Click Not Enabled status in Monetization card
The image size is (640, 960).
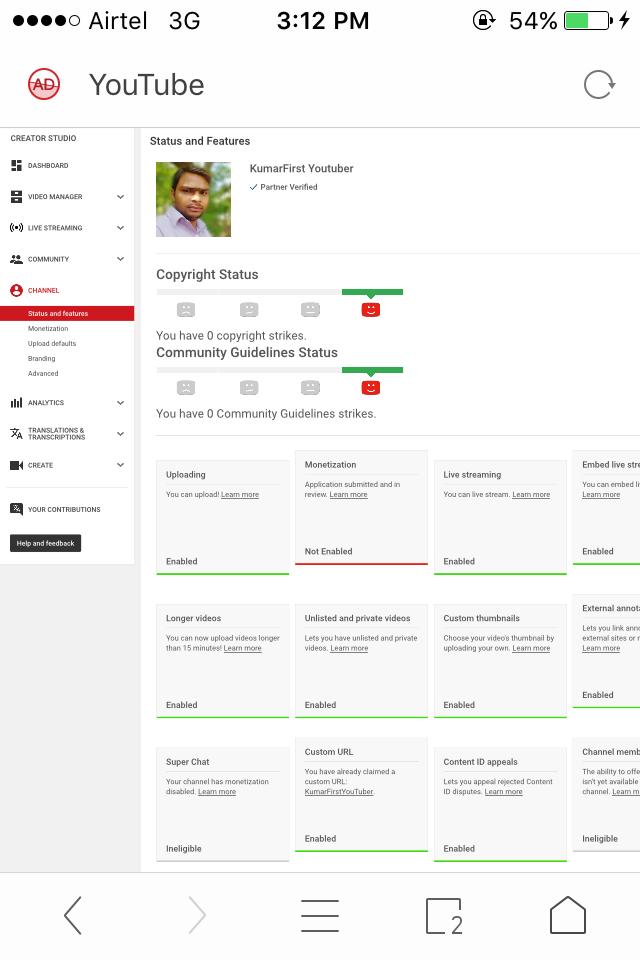point(328,552)
